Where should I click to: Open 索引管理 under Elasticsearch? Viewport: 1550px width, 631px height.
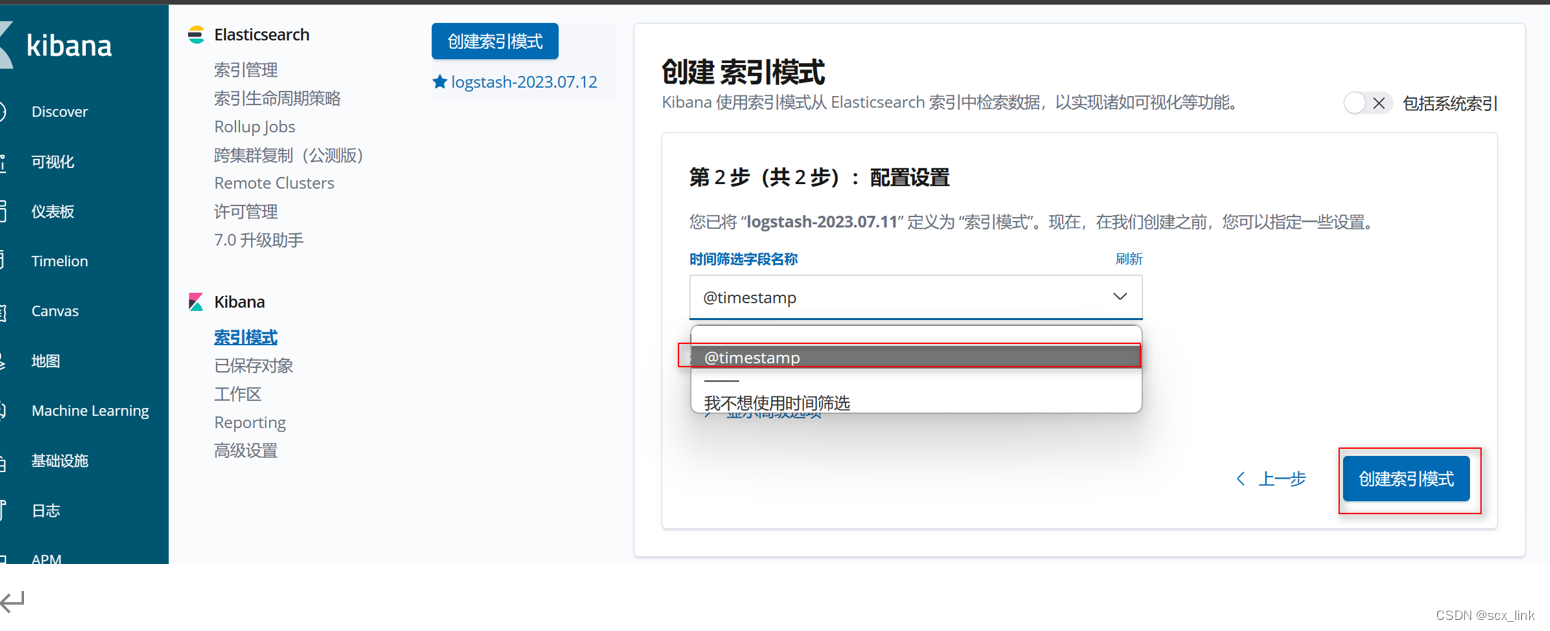pos(245,70)
